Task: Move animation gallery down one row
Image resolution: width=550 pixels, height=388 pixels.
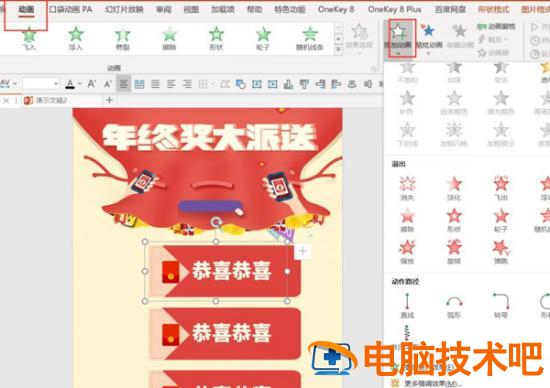Action: (338, 39)
